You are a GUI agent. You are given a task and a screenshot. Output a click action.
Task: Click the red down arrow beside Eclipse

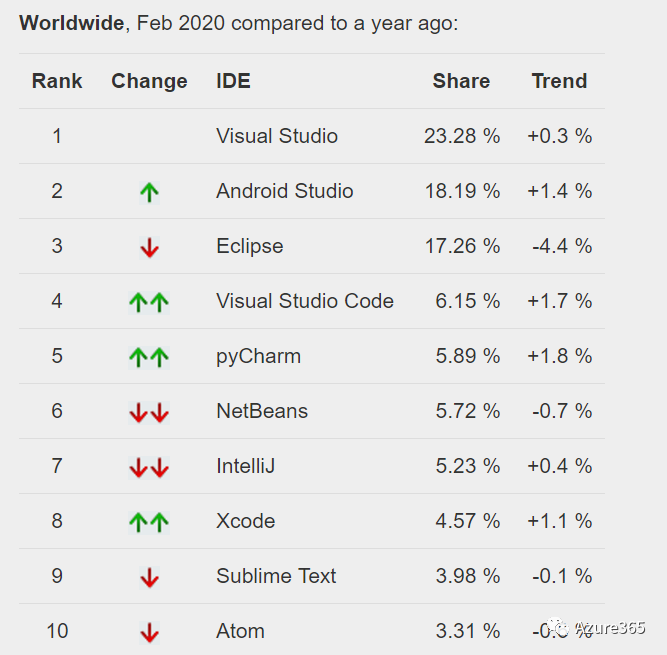pyautogui.click(x=149, y=247)
